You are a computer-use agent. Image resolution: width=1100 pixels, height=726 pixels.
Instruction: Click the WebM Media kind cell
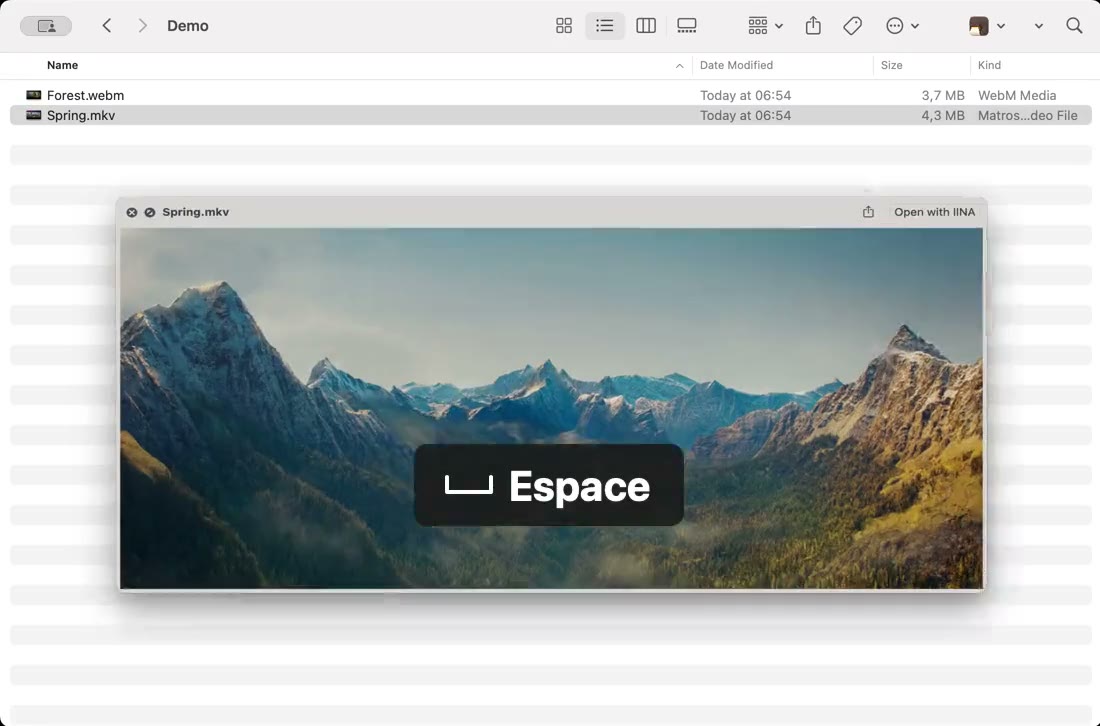(x=1017, y=95)
